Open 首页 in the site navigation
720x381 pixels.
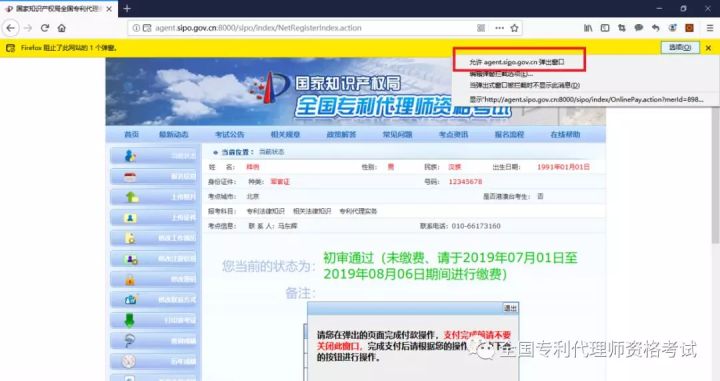131,134
